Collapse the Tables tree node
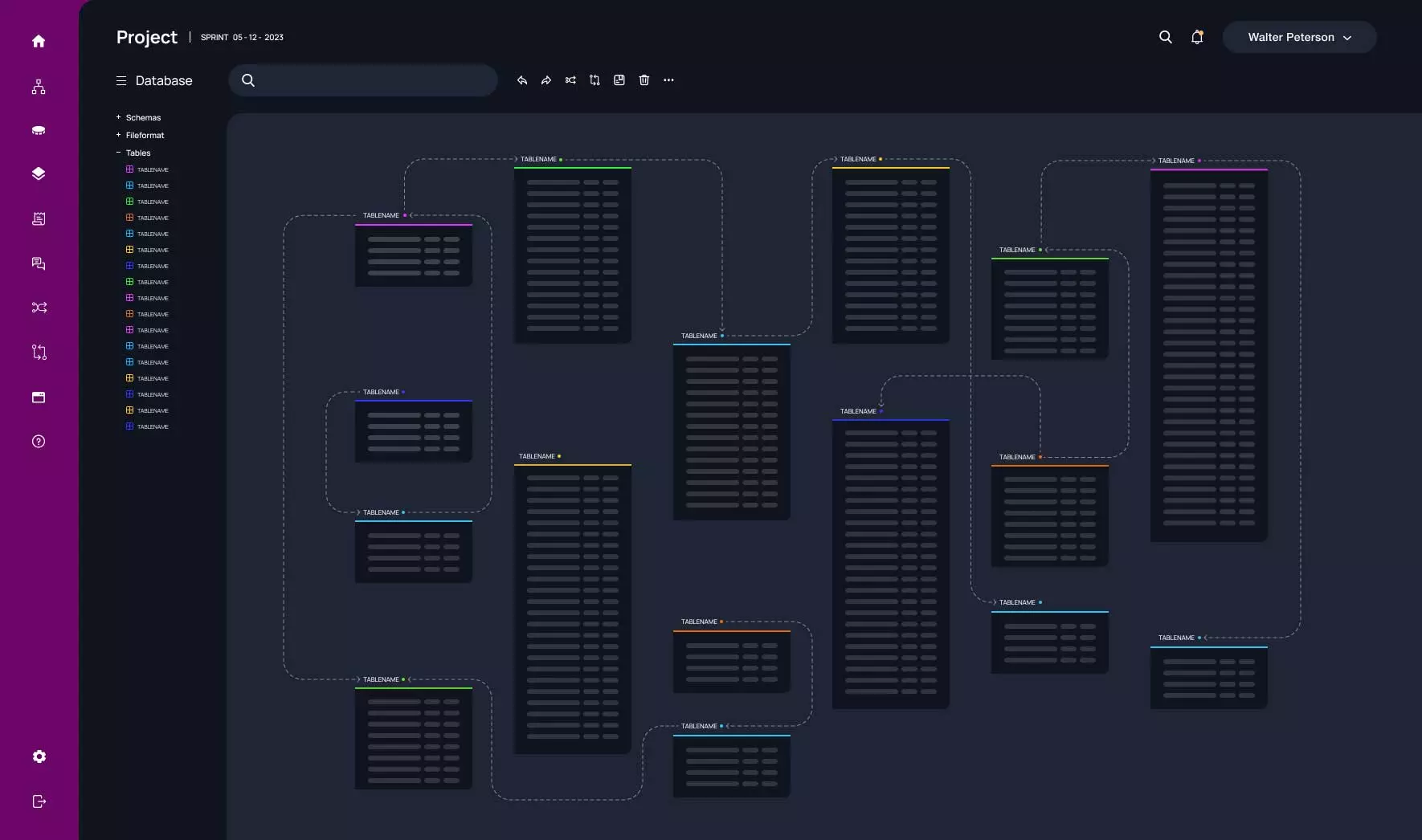Viewport: 1422px width, 840px height. pos(118,153)
